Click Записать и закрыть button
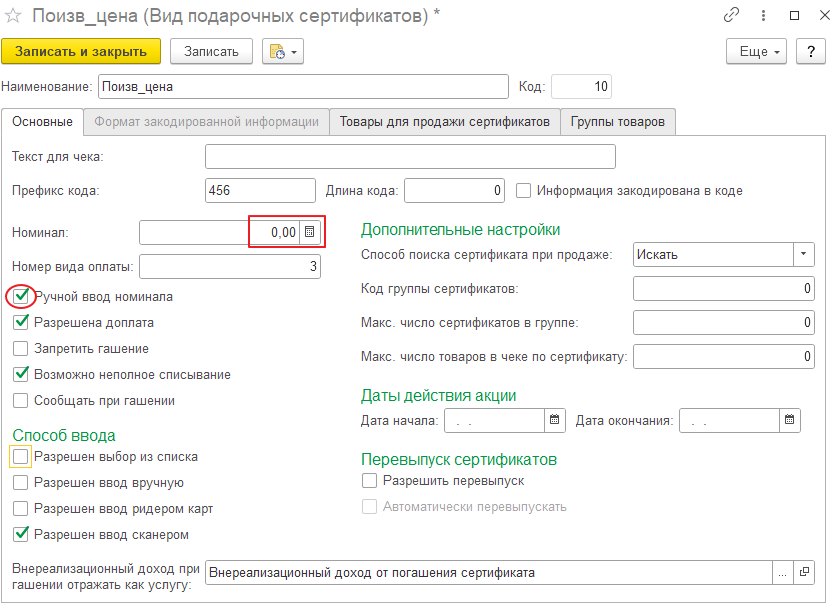The height and width of the screenshot is (608, 834). tap(81, 52)
